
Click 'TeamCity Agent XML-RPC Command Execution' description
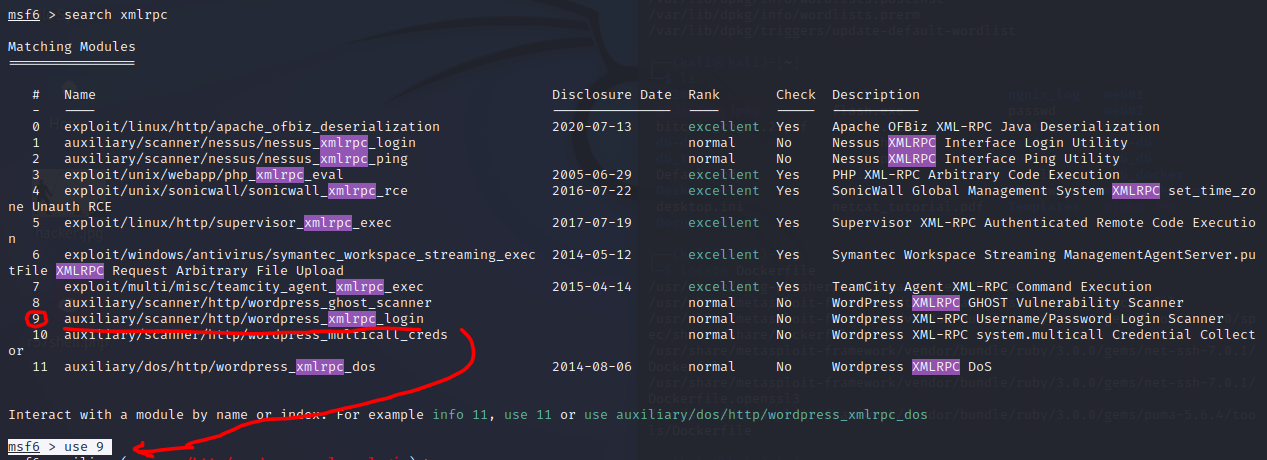point(992,287)
